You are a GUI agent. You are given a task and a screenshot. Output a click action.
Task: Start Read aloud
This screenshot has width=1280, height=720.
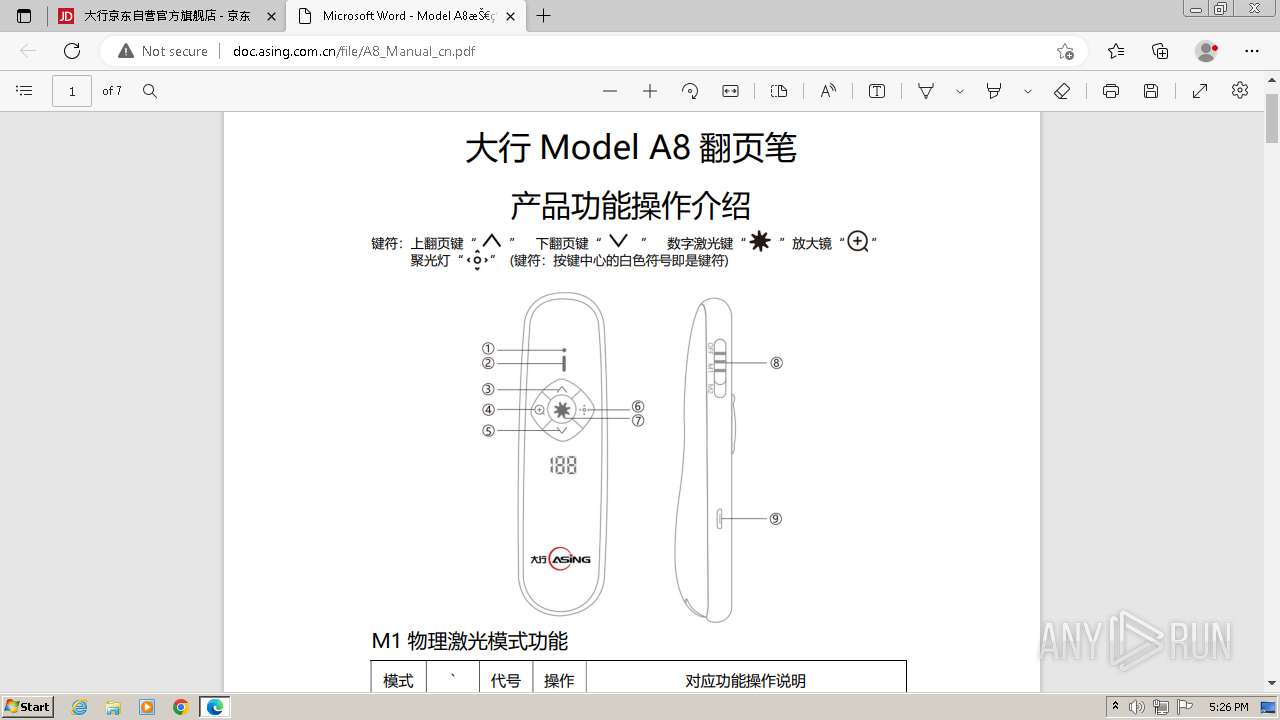coord(828,91)
